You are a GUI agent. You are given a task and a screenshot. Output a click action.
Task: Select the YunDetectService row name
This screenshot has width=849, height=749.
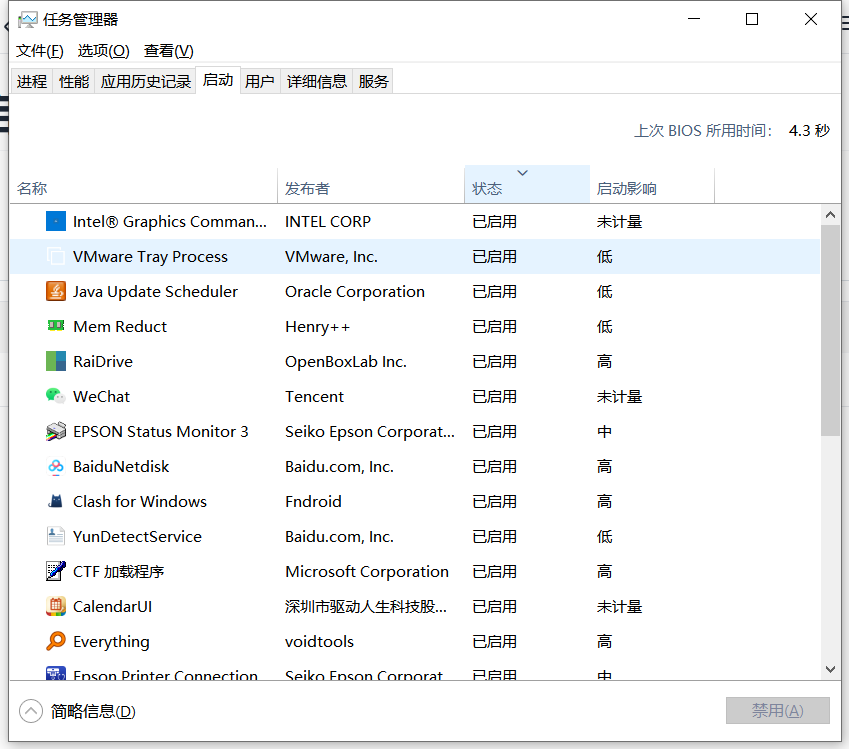click(138, 537)
